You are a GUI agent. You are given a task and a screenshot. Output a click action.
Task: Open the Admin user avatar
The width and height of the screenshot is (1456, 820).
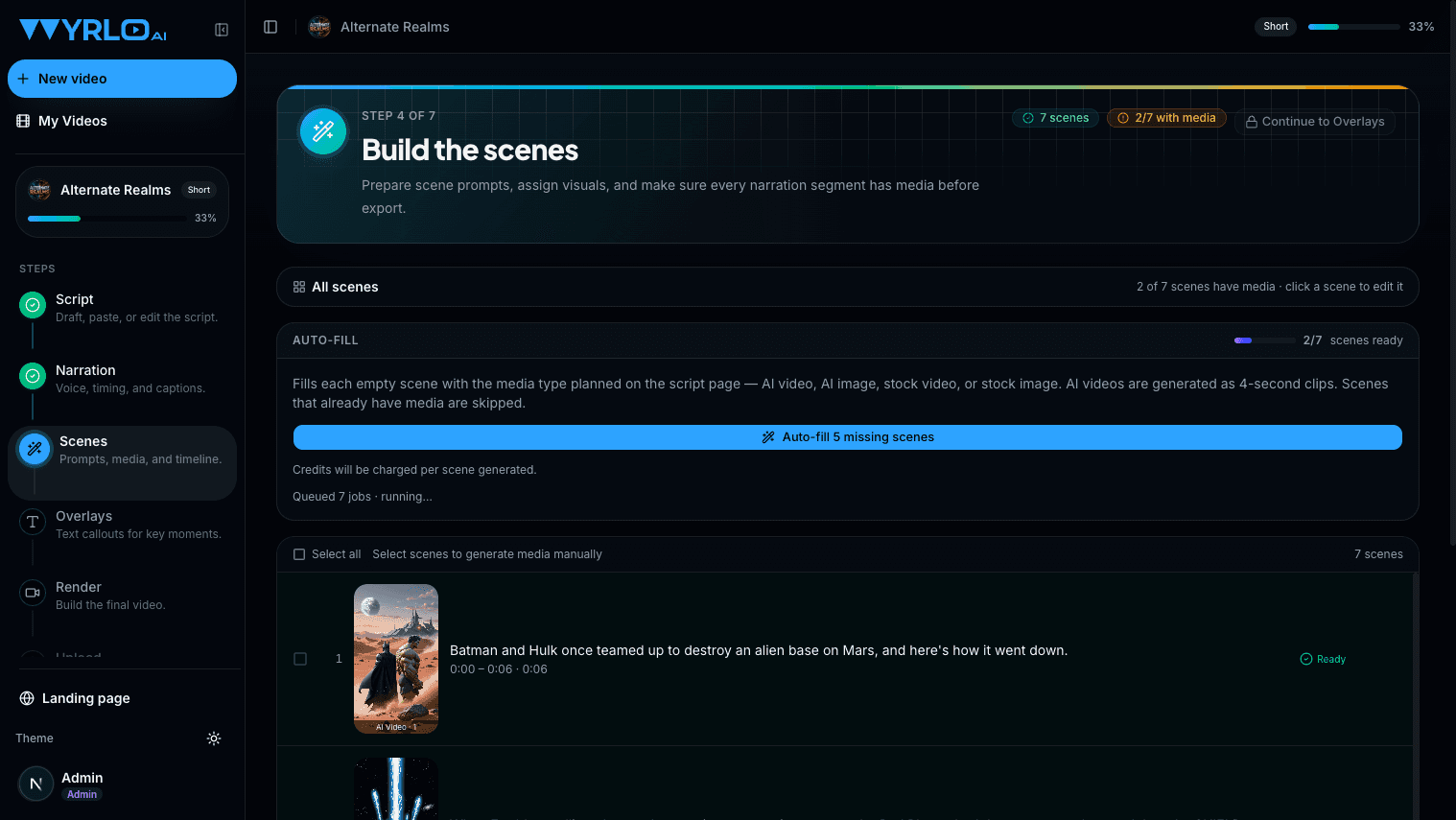[35, 784]
